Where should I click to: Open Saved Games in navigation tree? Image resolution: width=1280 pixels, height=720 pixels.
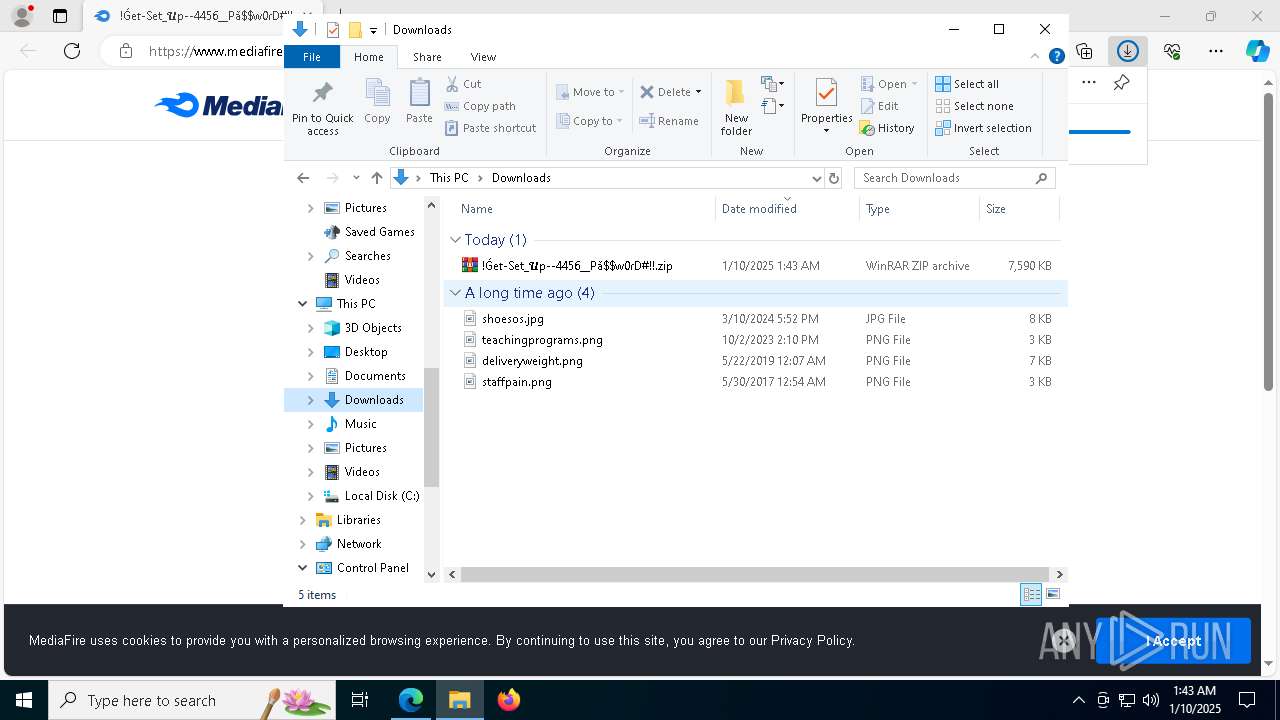[379, 232]
